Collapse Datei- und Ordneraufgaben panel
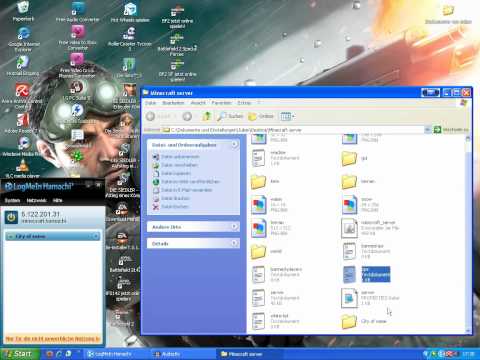This screenshot has height=360, width=480. pyautogui.click(x=235, y=144)
